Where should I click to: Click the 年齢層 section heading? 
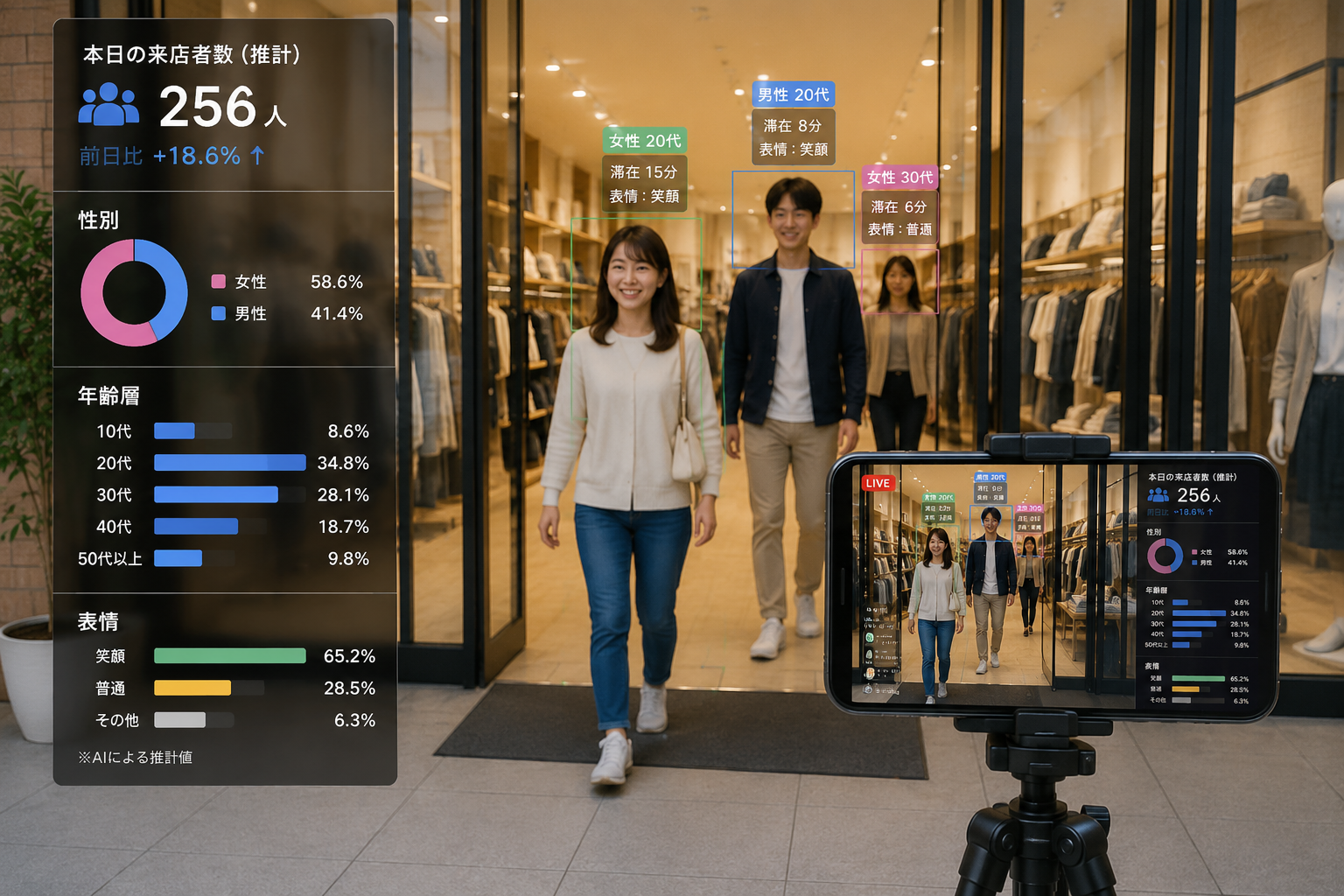pos(108,395)
